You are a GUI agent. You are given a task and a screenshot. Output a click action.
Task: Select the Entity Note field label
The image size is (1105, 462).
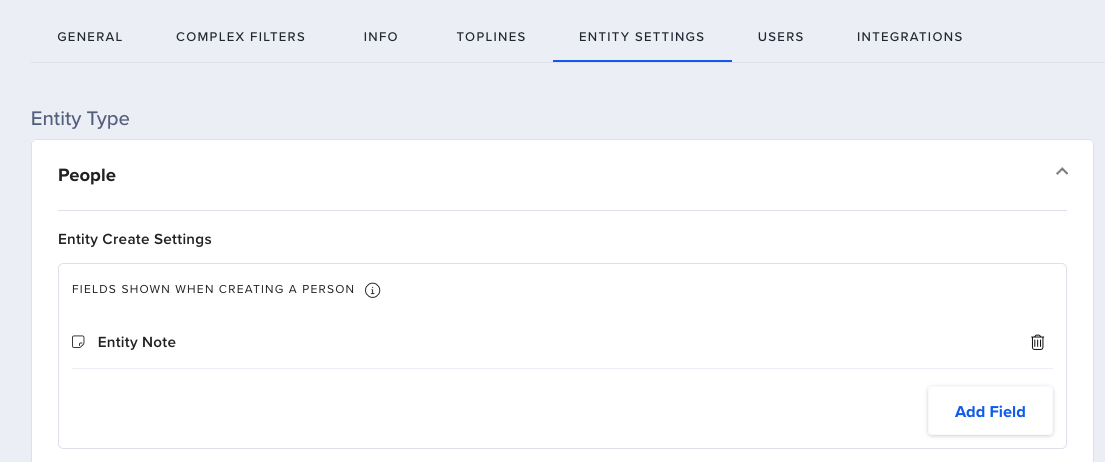(137, 342)
